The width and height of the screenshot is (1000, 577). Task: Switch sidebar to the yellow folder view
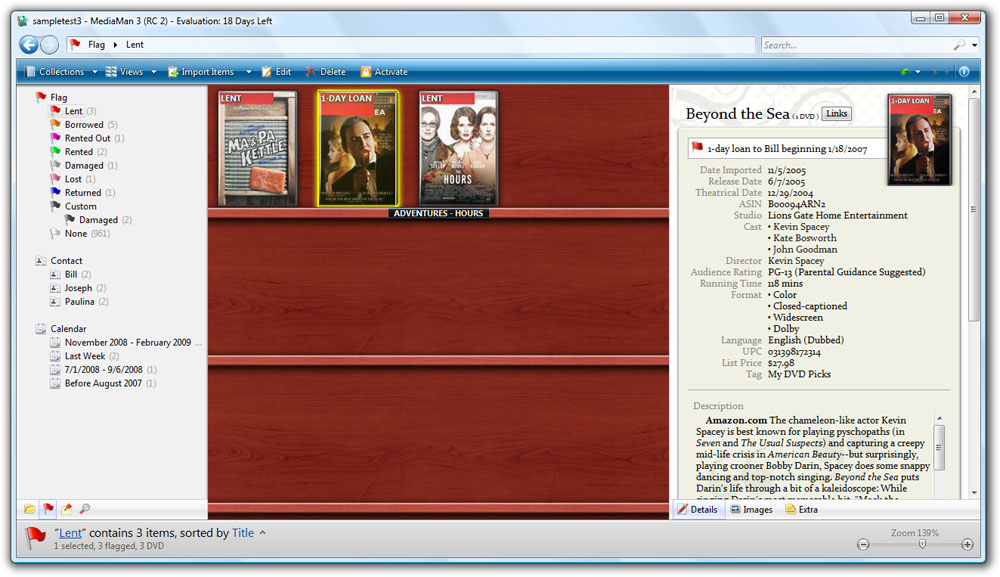click(x=29, y=509)
